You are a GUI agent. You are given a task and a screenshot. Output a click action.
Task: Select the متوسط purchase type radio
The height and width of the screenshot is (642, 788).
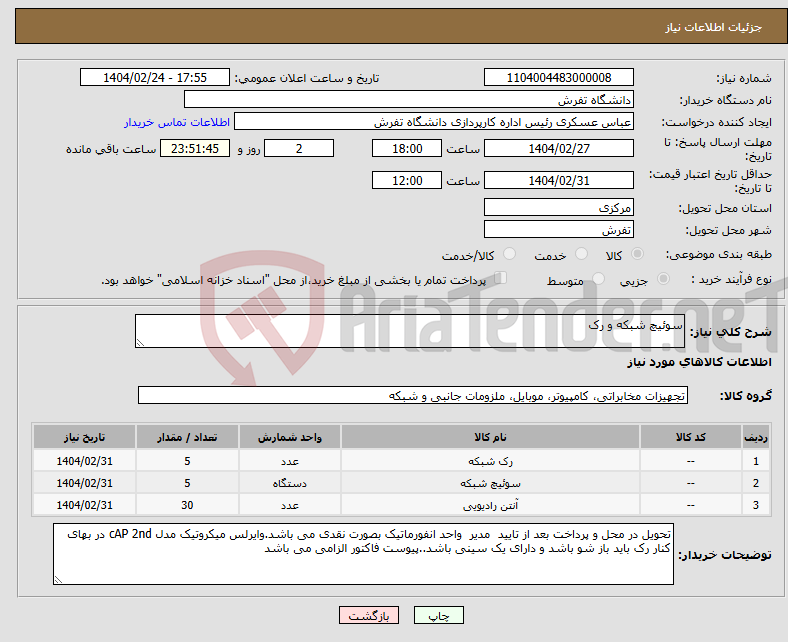coord(598,279)
